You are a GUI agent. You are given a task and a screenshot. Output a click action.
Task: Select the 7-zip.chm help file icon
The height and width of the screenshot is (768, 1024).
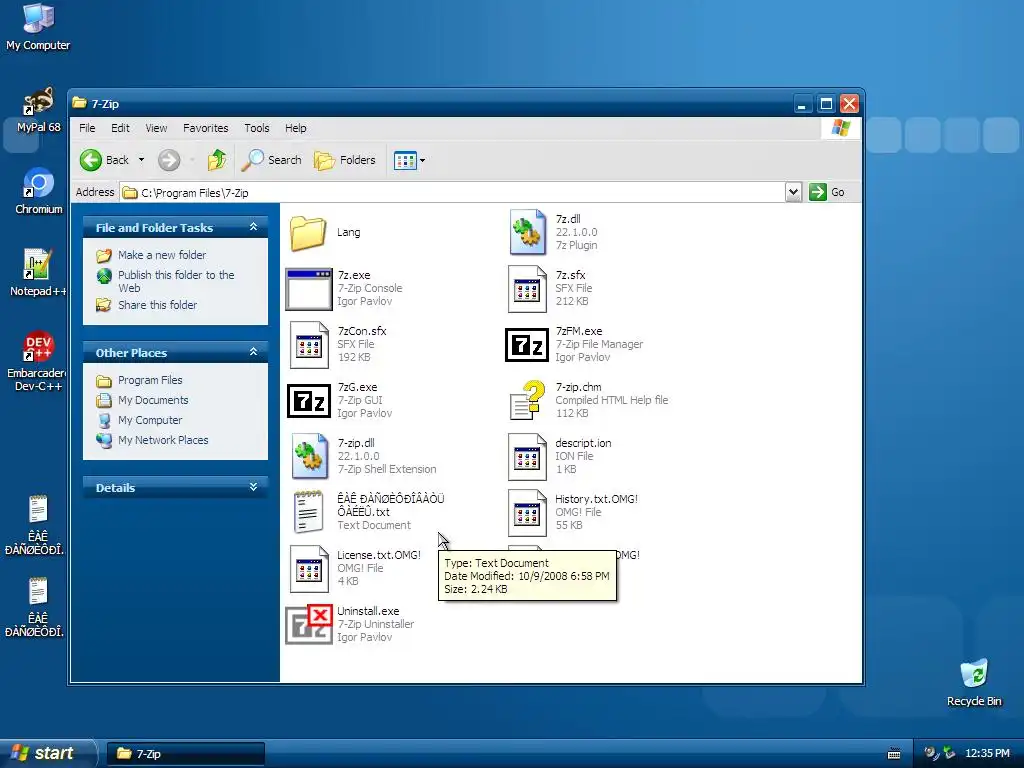[528, 400]
